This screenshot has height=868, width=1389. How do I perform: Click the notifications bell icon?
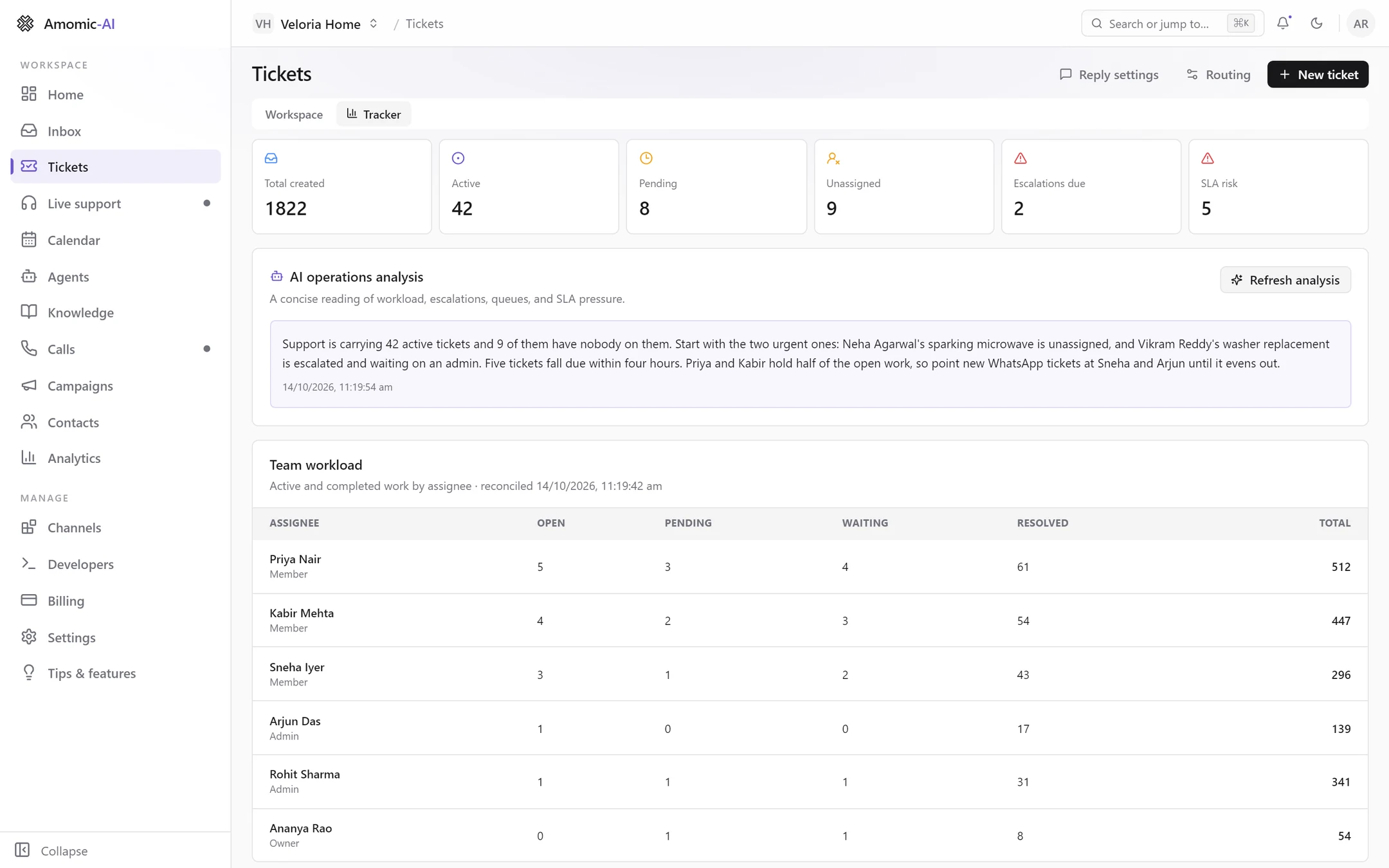[1283, 23]
